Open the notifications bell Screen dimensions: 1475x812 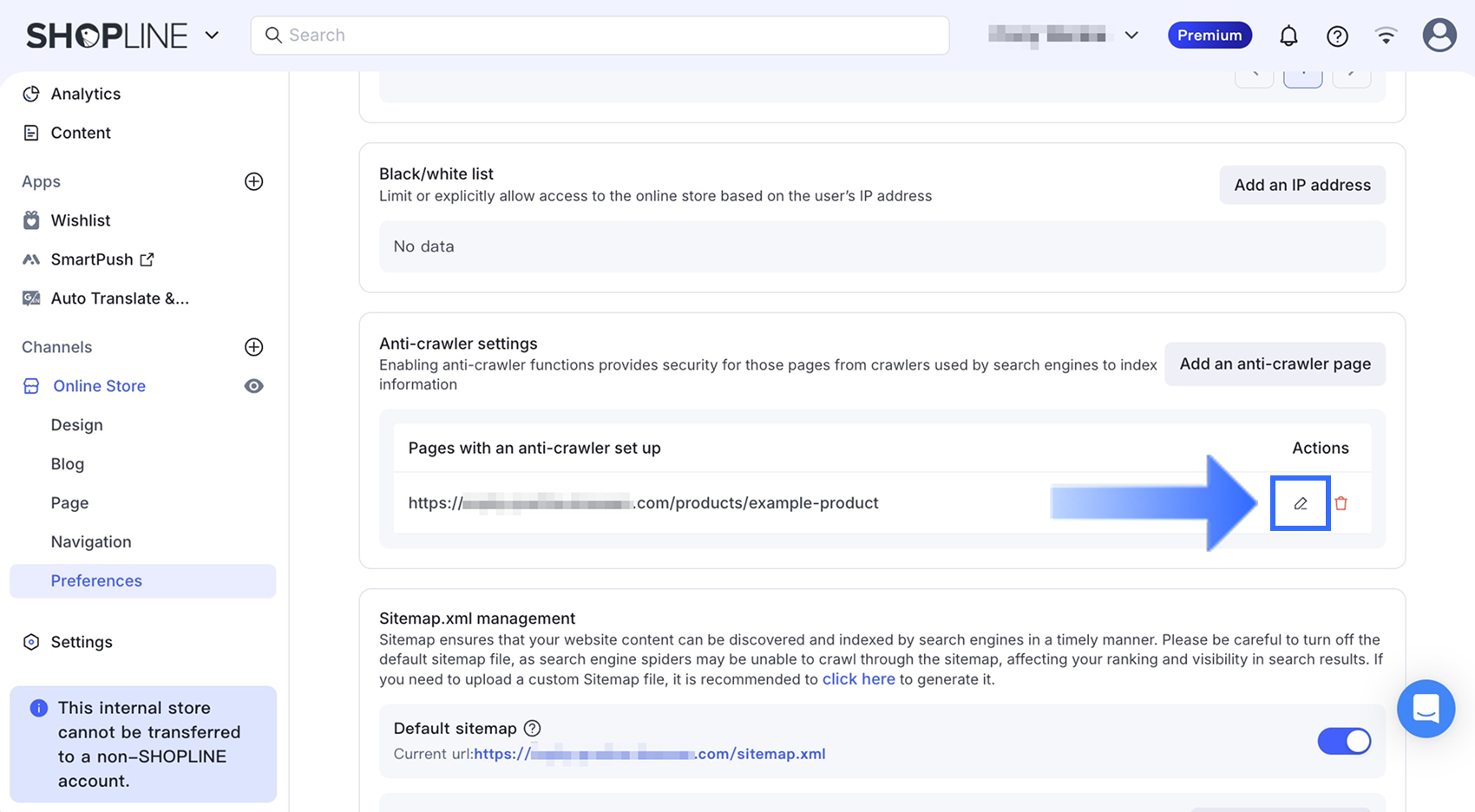click(1288, 36)
